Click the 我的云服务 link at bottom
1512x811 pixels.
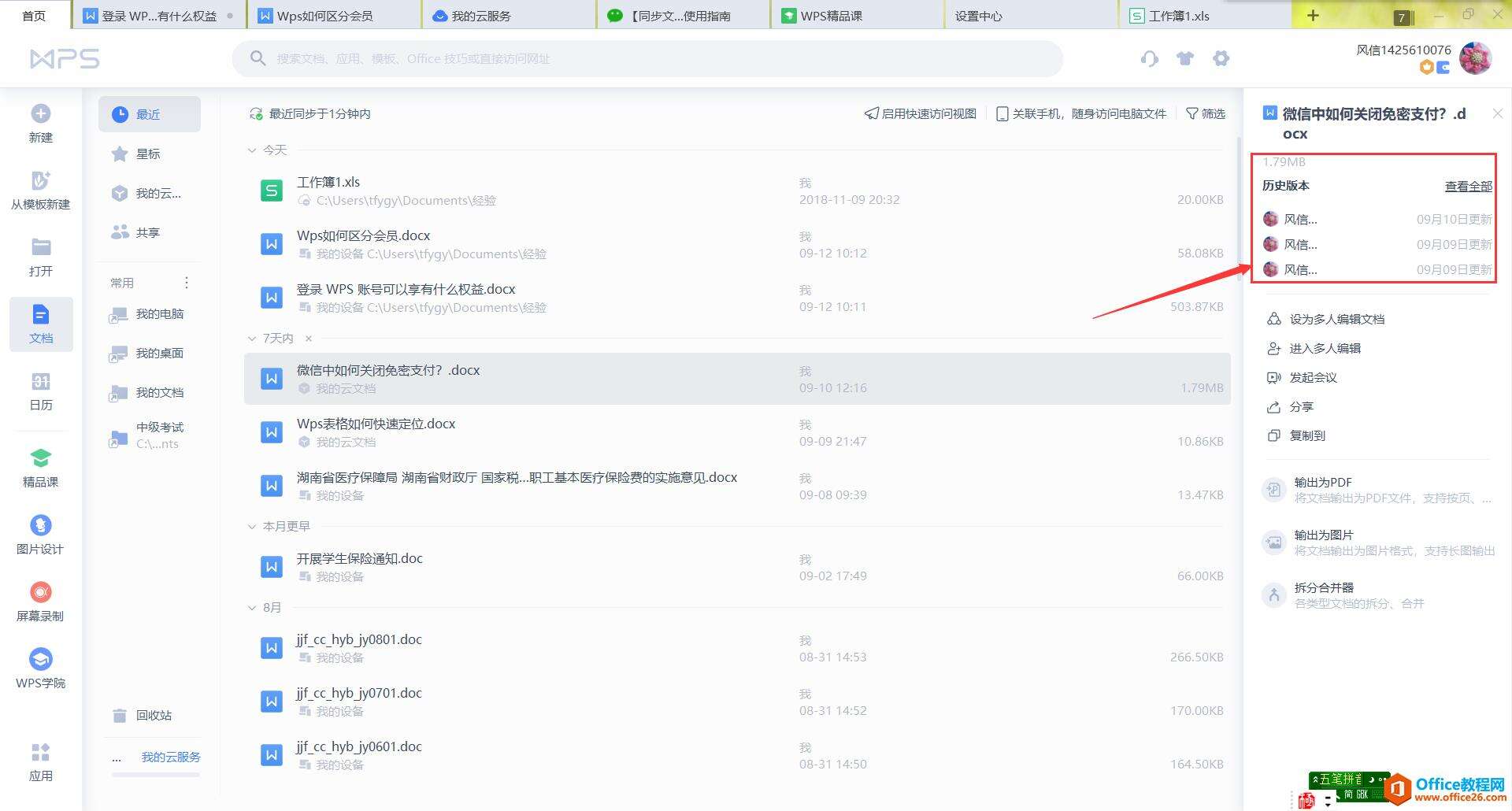click(x=171, y=757)
